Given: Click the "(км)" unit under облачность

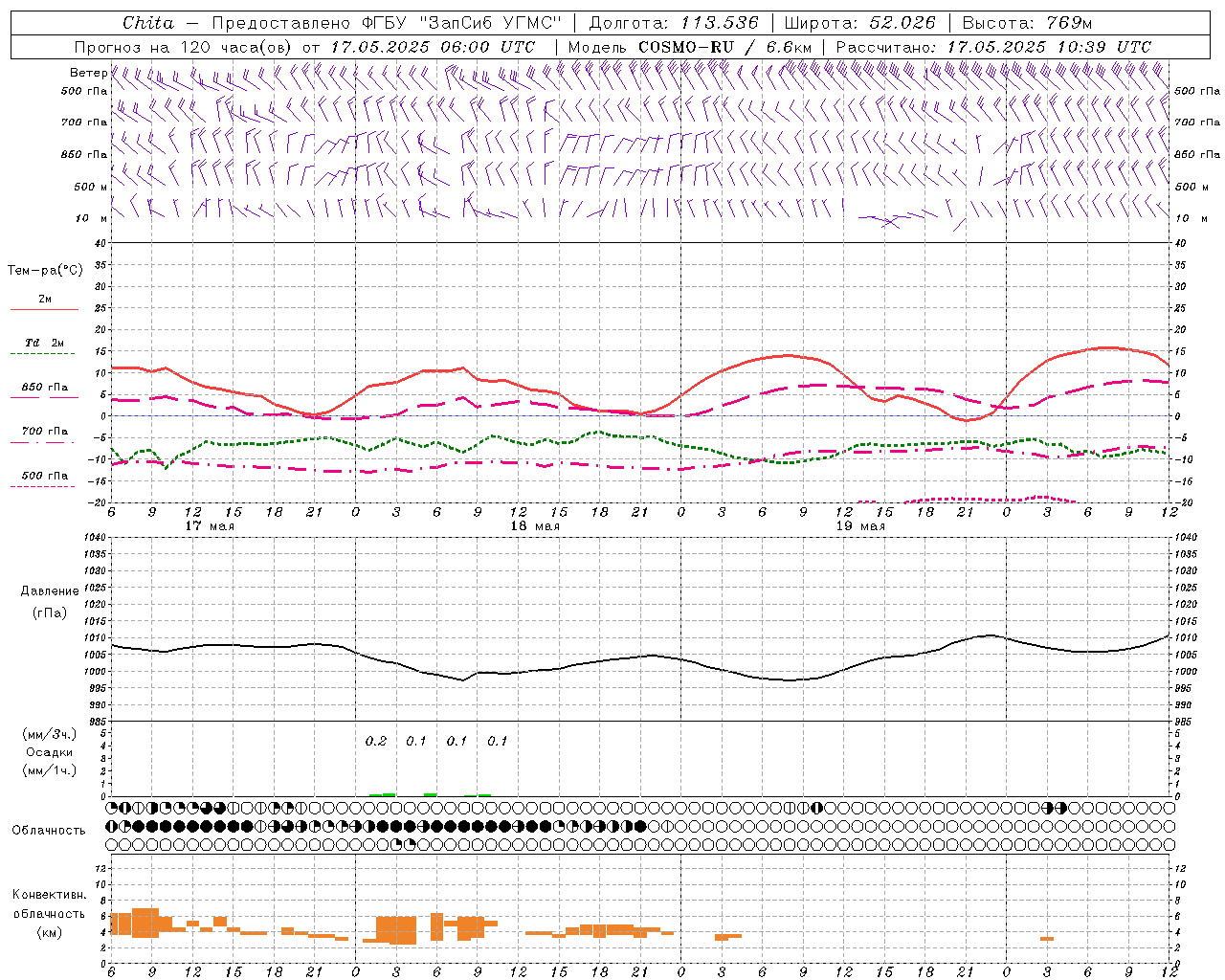Looking at the screenshot, I should 49,932.
